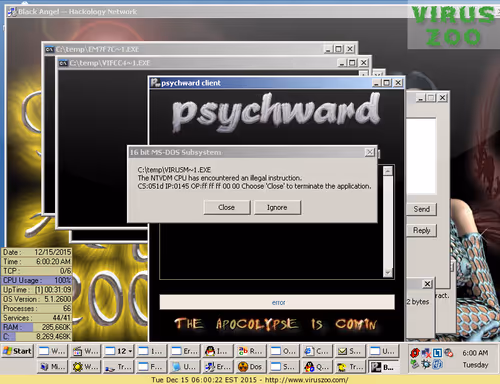Close the window containing Send and Reply
Viewport: 500px width, 384px height.
click(x=442, y=98)
